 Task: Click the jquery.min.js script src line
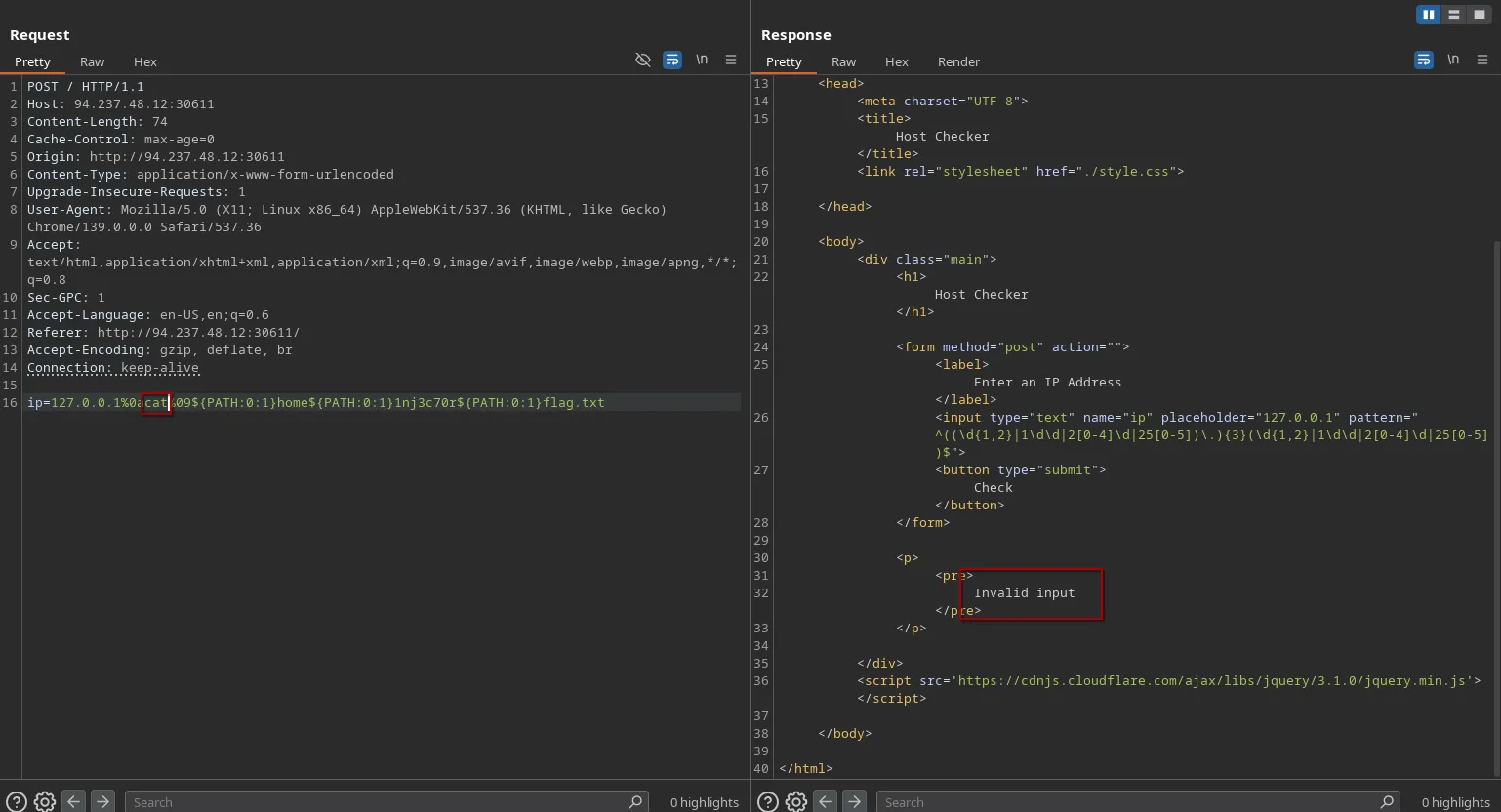(1169, 680)
